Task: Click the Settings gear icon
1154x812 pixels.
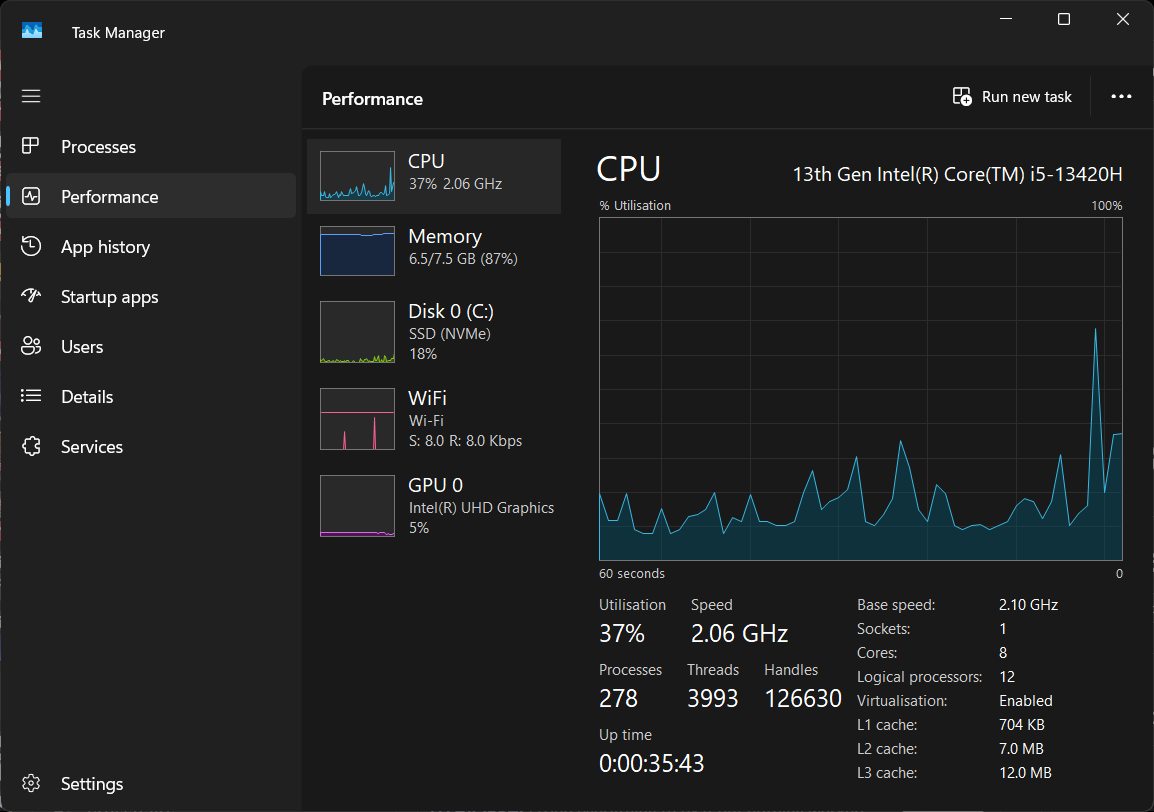Action: tap(31, 783)
